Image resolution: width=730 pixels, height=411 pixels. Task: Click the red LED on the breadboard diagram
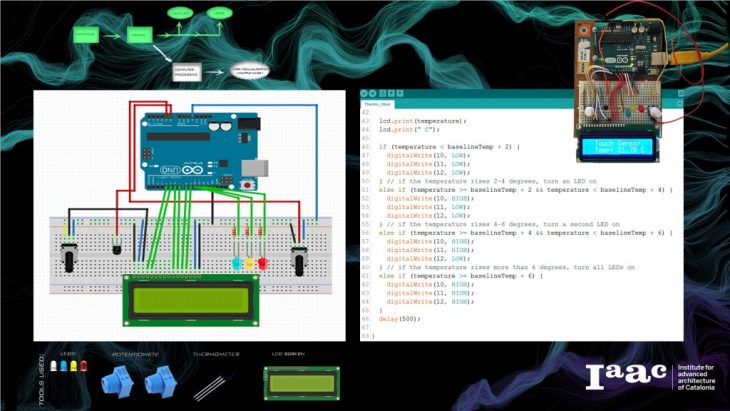(263, 264)
